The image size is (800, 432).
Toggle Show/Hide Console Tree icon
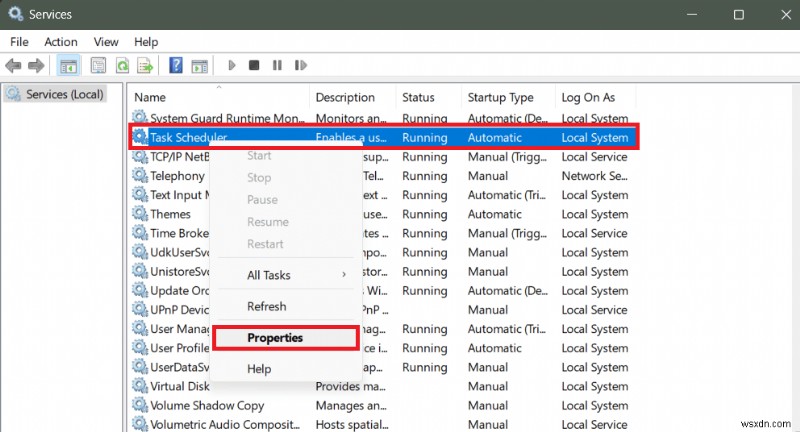click(x=68, y=65)
